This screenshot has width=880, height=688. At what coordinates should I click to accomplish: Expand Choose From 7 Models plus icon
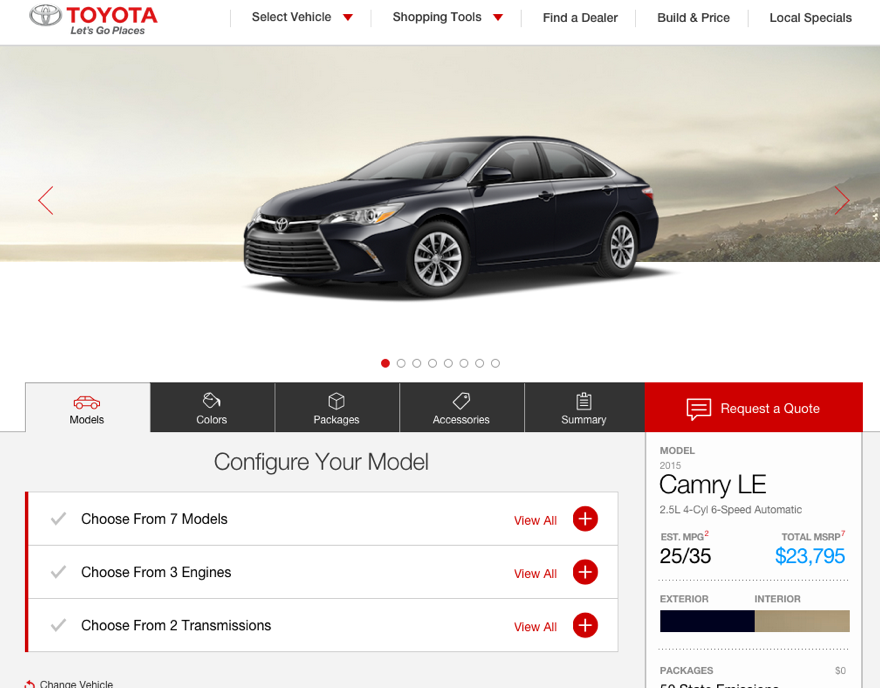(585, 519)
